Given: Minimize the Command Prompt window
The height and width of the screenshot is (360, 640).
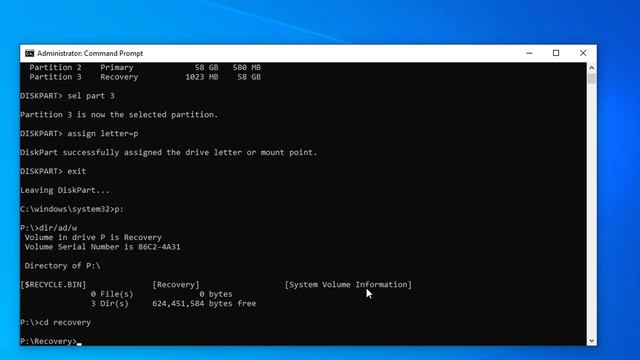Looking at the screenshot, I should tap(529, 53).
